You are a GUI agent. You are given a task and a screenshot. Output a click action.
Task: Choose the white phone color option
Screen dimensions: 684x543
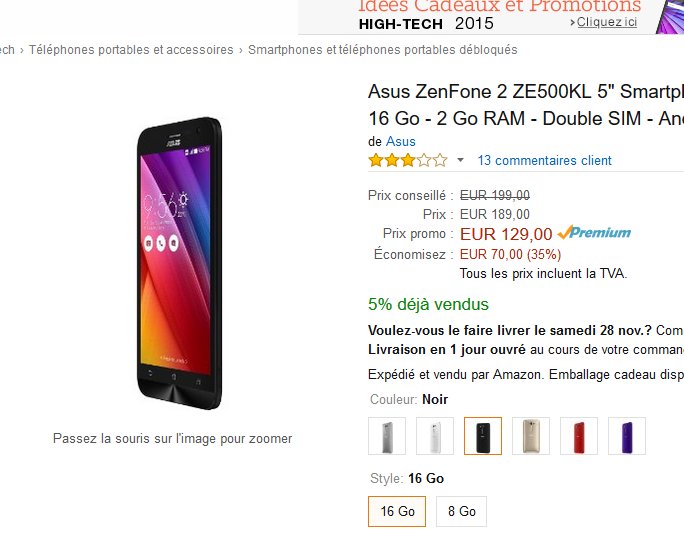click(435, 436)
